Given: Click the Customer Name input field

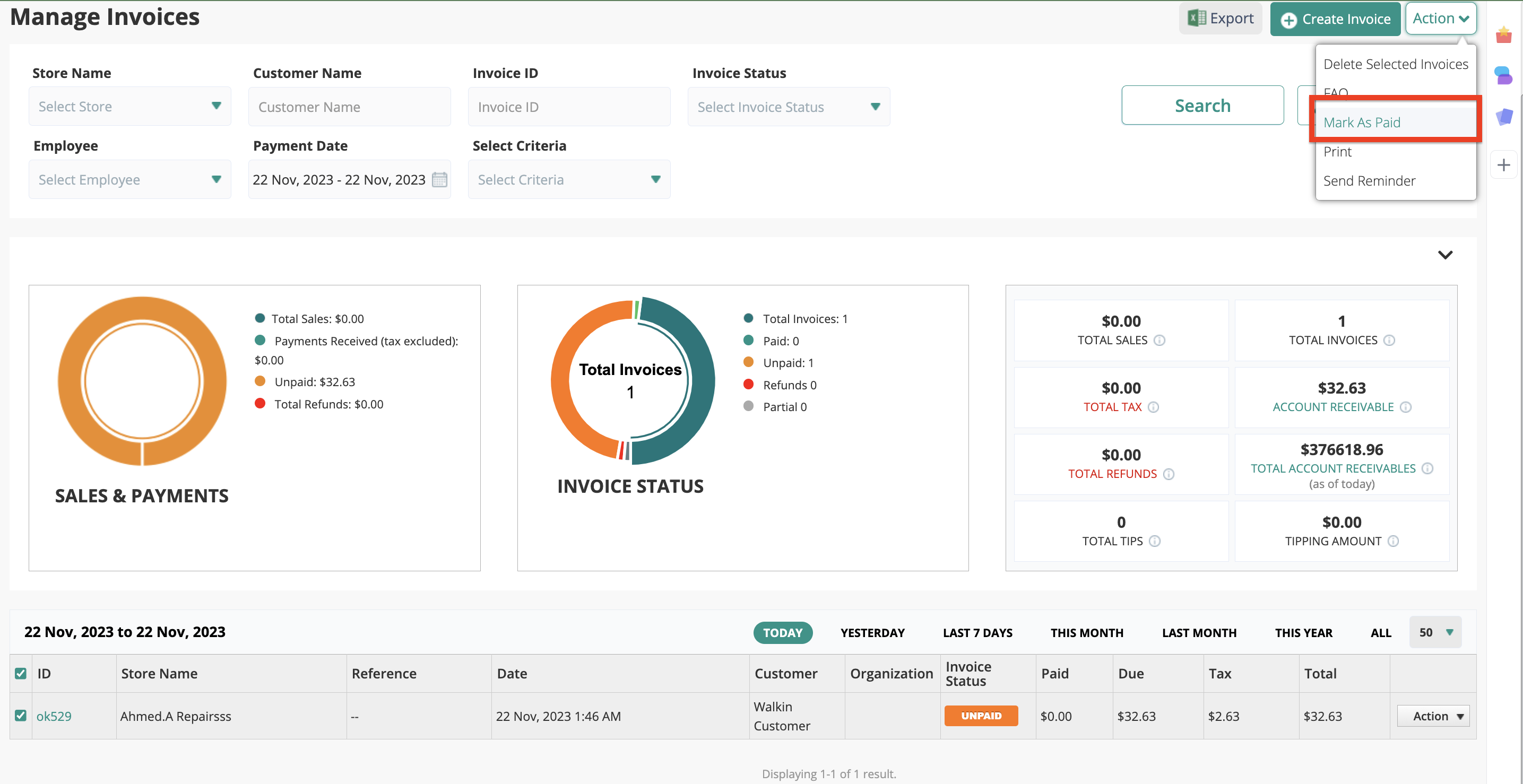Looking at the screenshot, I should coord(349,106).
